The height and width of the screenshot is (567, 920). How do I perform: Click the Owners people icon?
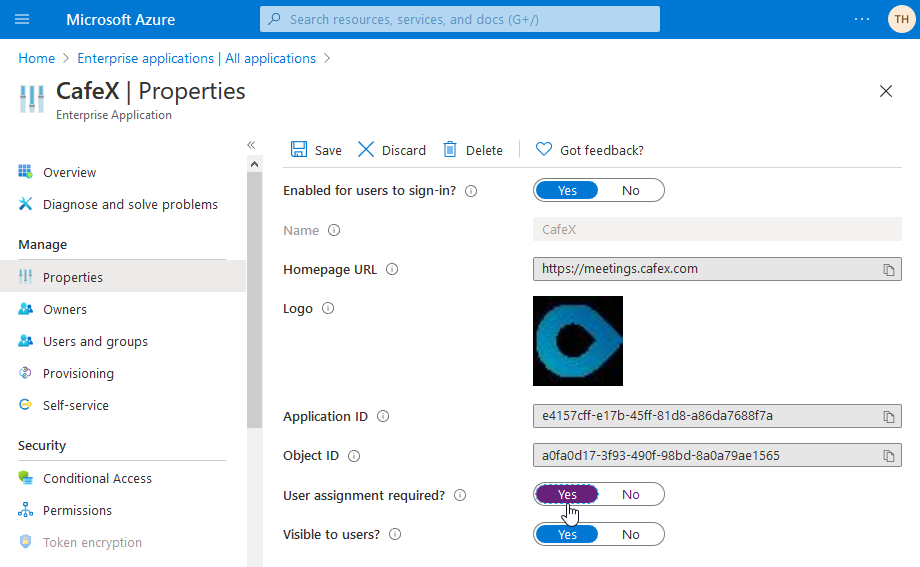coord(25,309)
